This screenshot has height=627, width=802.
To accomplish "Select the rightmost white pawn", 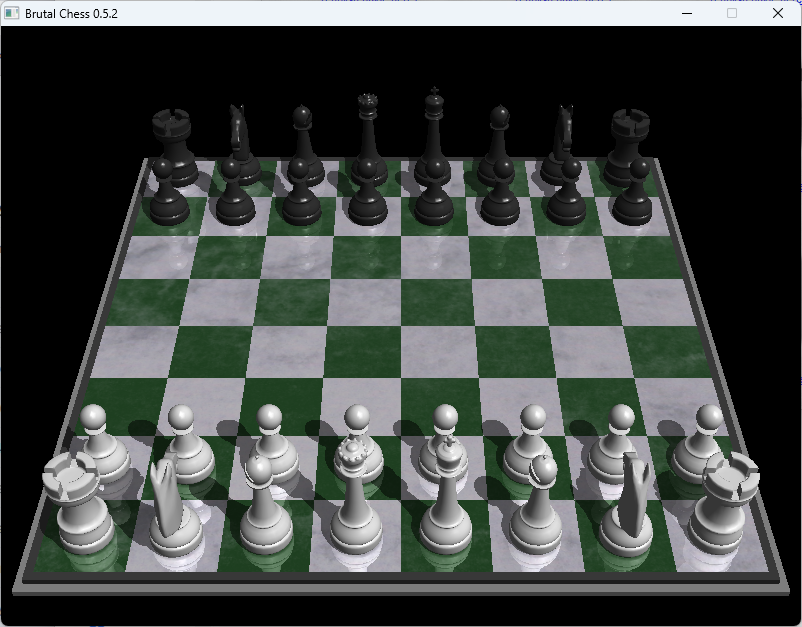I will pyautogui.click(x=706, y=440).
